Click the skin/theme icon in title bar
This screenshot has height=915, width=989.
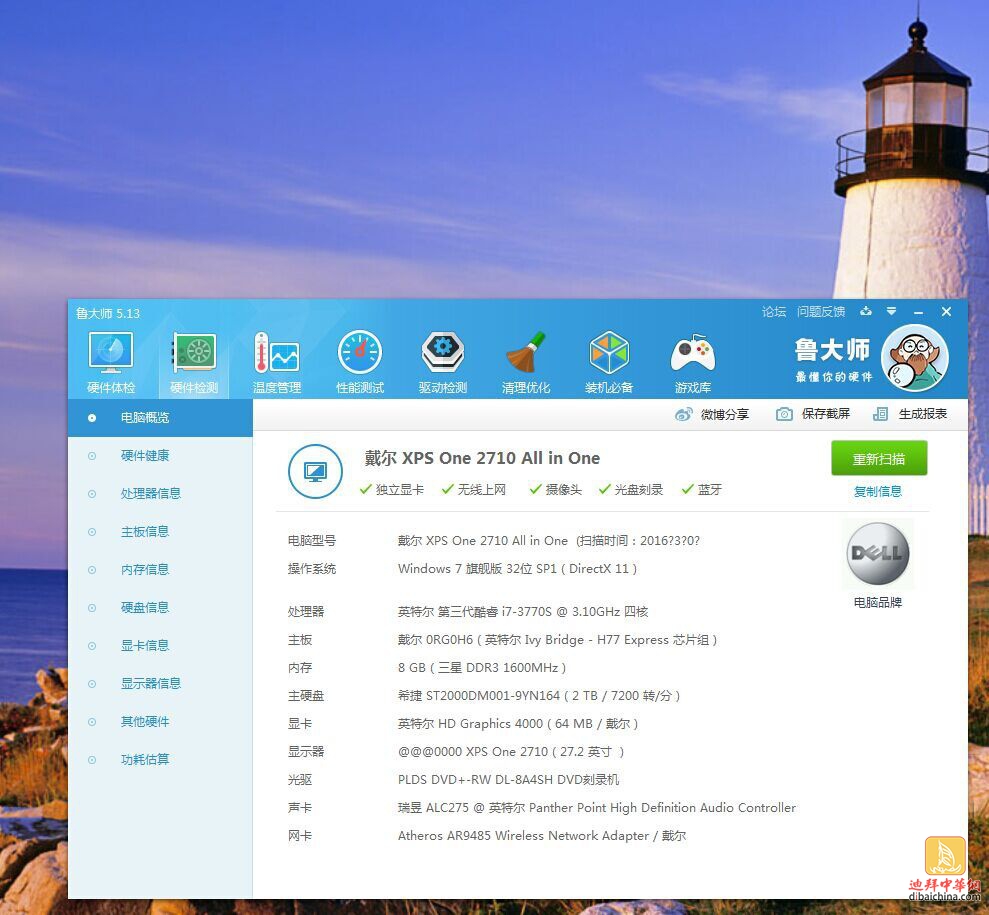tap(866, 311)
